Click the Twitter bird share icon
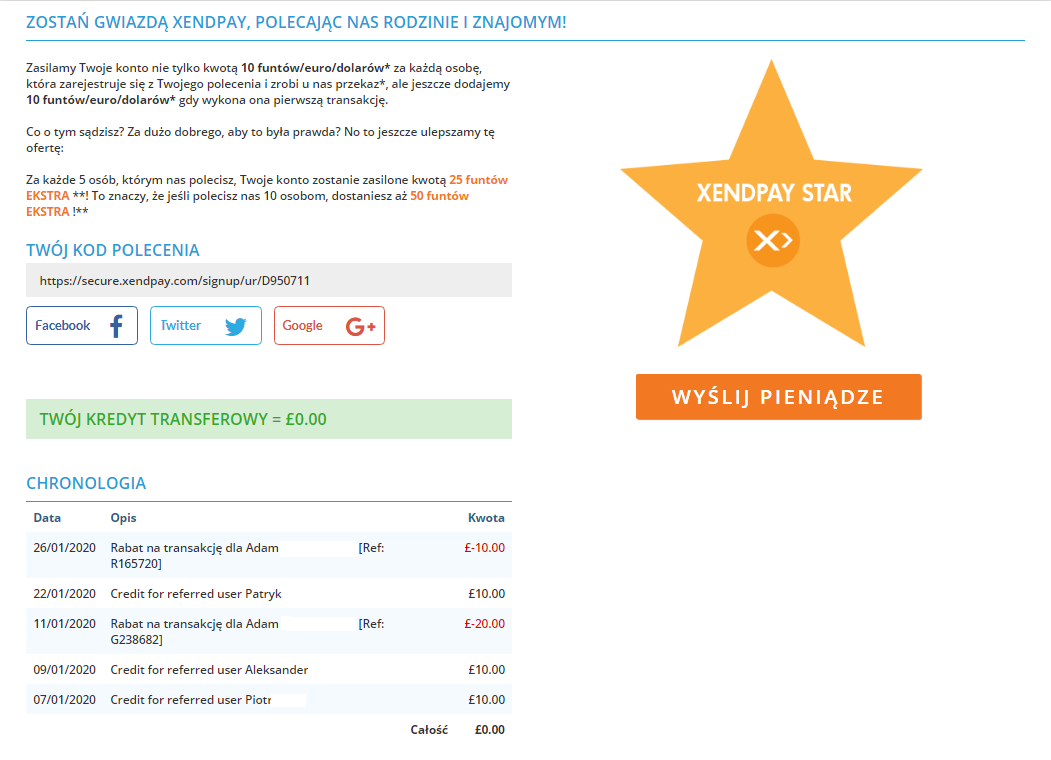The width and height of the screenshot is (1051, 760). click(x=236, y=326)
